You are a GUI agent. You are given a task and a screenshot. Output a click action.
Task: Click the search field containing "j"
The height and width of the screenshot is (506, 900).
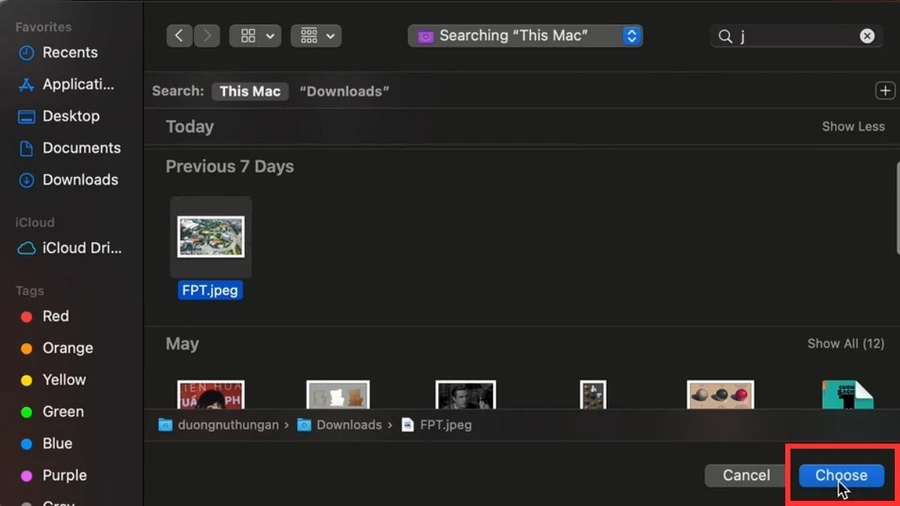(797, 36)
